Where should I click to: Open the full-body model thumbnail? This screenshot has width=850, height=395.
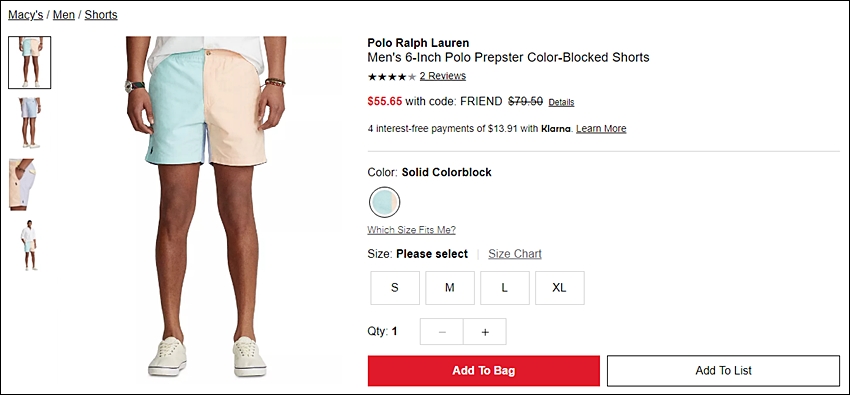coord(30,245)
